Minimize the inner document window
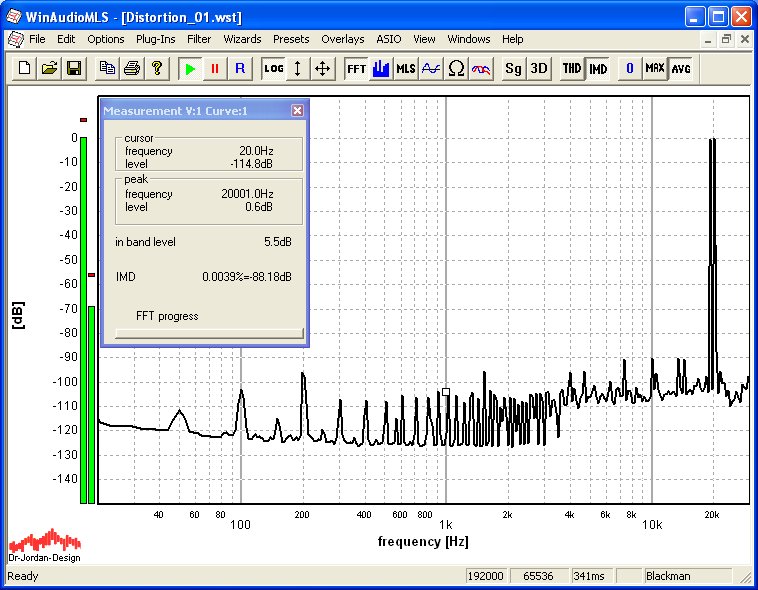This screenshot has height=590, width=758. [x=708, y=40]
